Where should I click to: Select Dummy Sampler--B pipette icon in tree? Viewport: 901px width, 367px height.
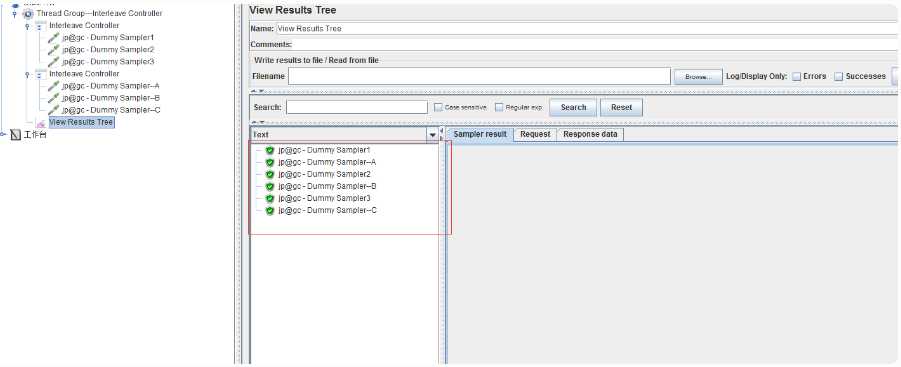[x=53, y=98]
